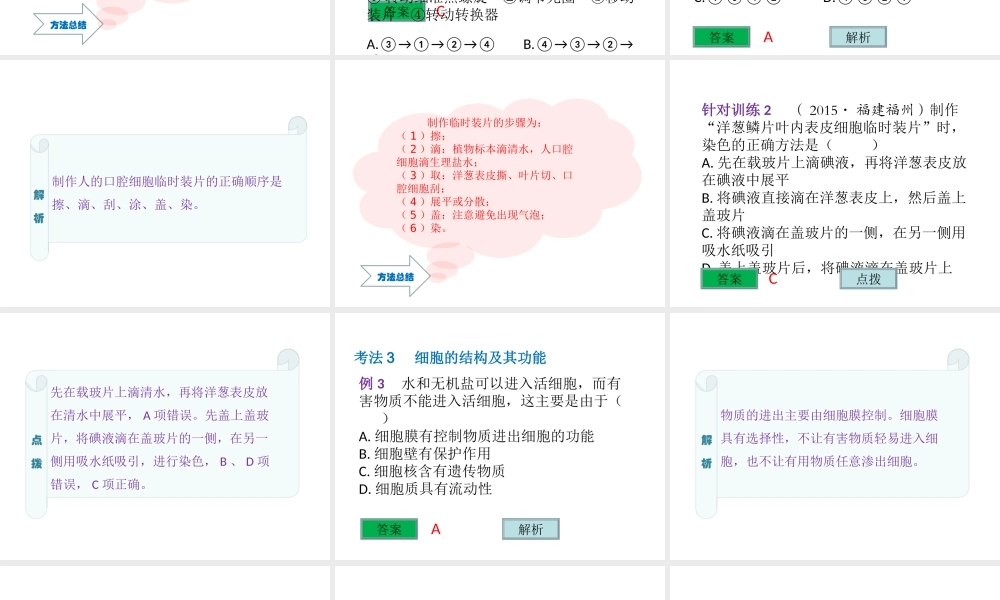Click the red answer A beside 解析 at top
The width and height of the screenshot is (1000, 600).
768,38
